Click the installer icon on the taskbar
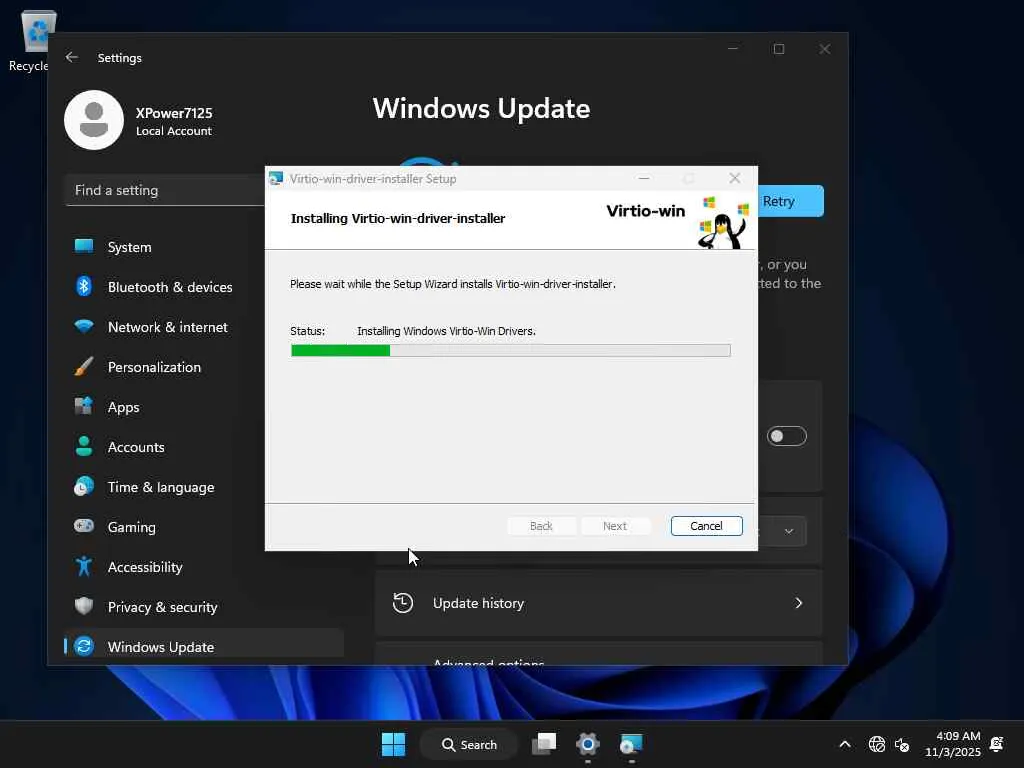Viewport: 1024px width, 768px height. [x=632, y=744]
